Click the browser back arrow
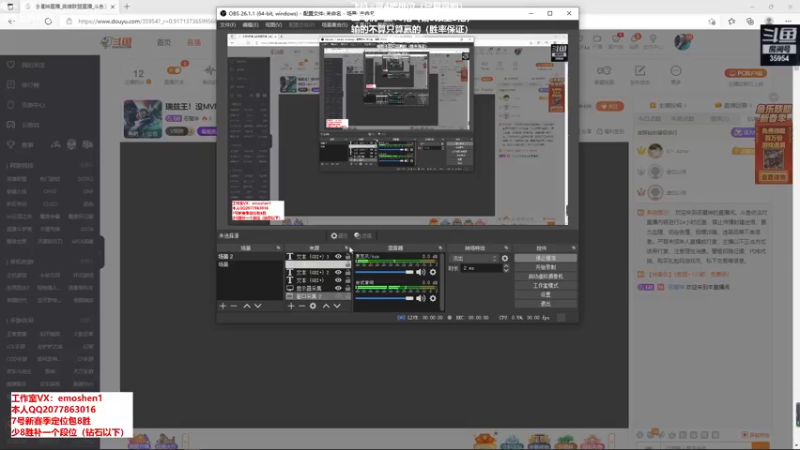This screenshot has width=800, height=450. click(x=11, y=21)
